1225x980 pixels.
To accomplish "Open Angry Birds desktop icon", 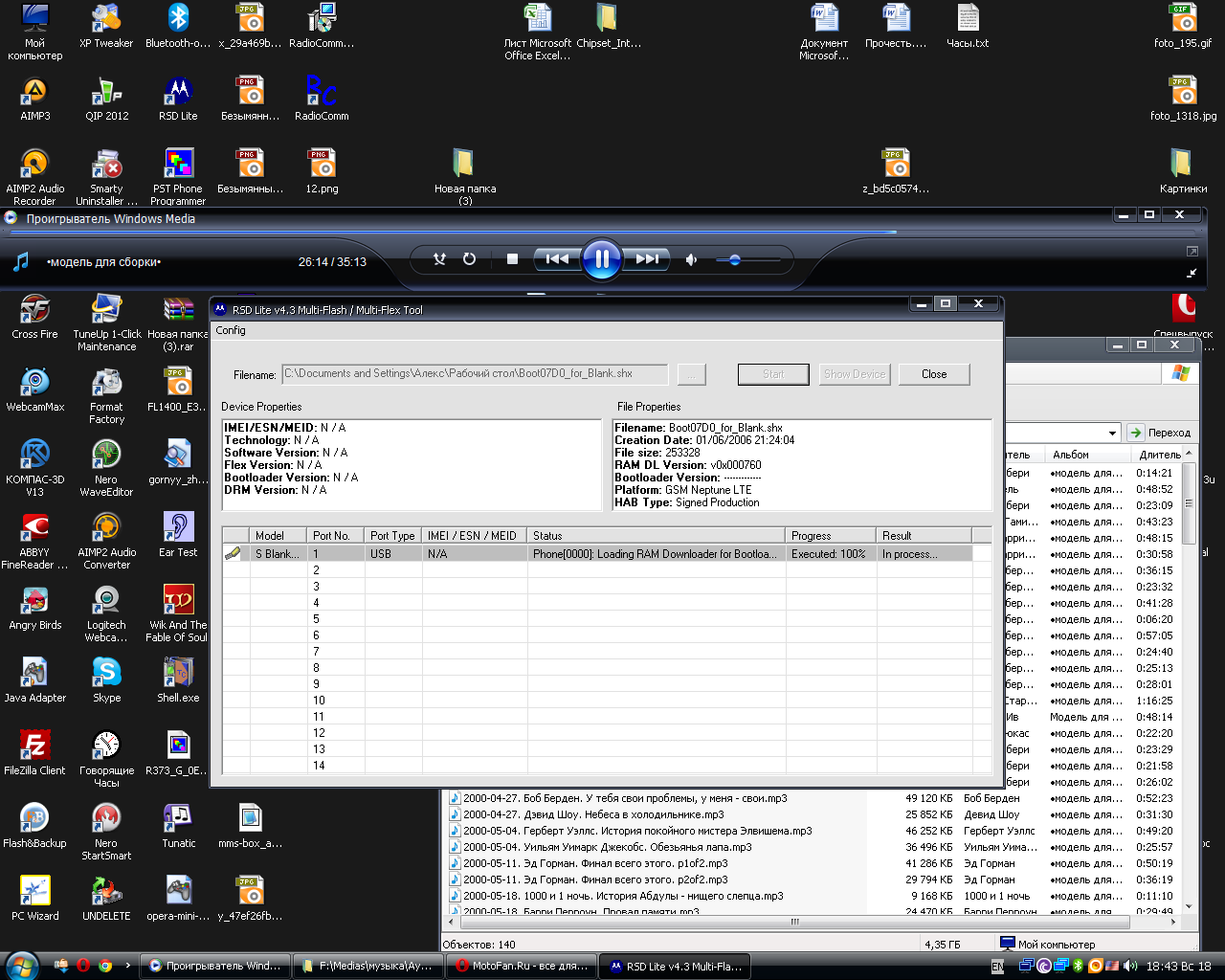I will (35, 608).
